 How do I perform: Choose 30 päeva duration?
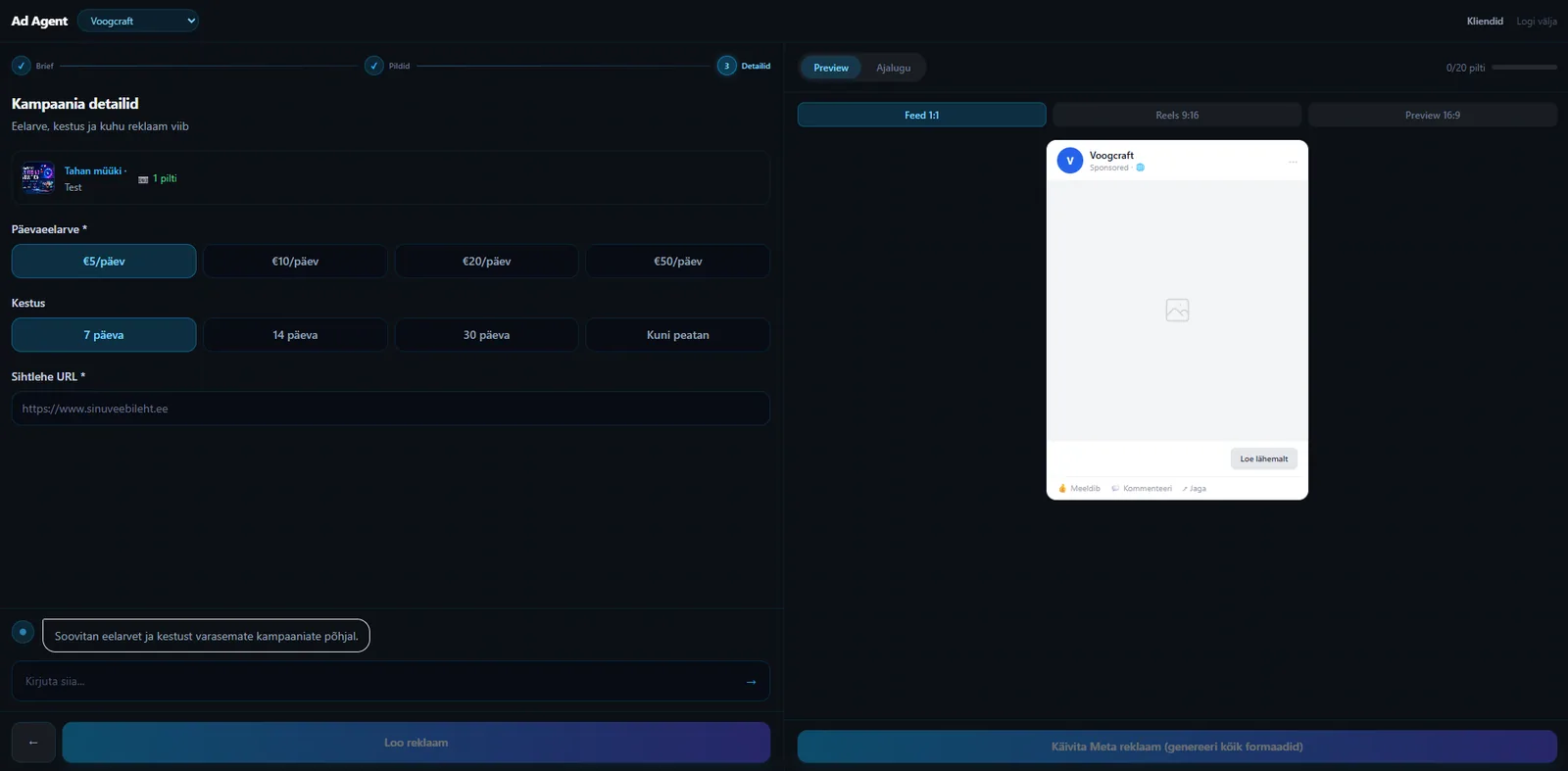[x=486, y=335]
